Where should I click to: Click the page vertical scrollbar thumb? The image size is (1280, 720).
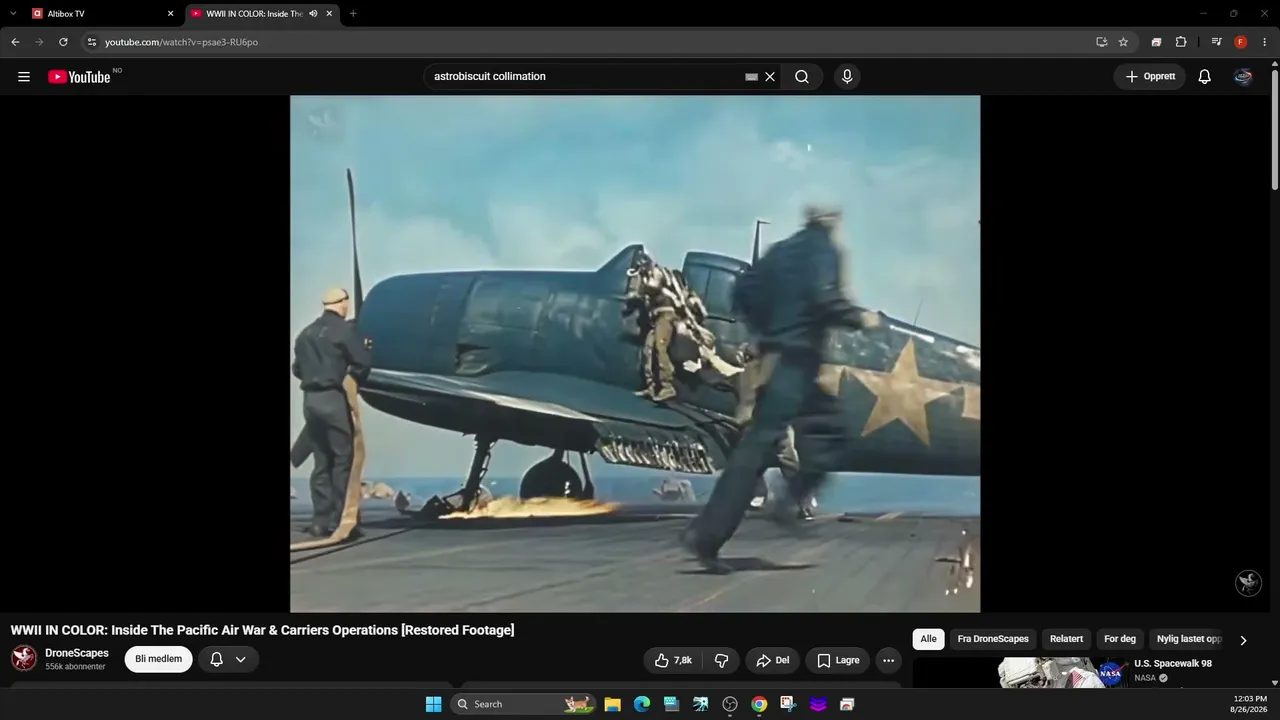pos(1275,130)
